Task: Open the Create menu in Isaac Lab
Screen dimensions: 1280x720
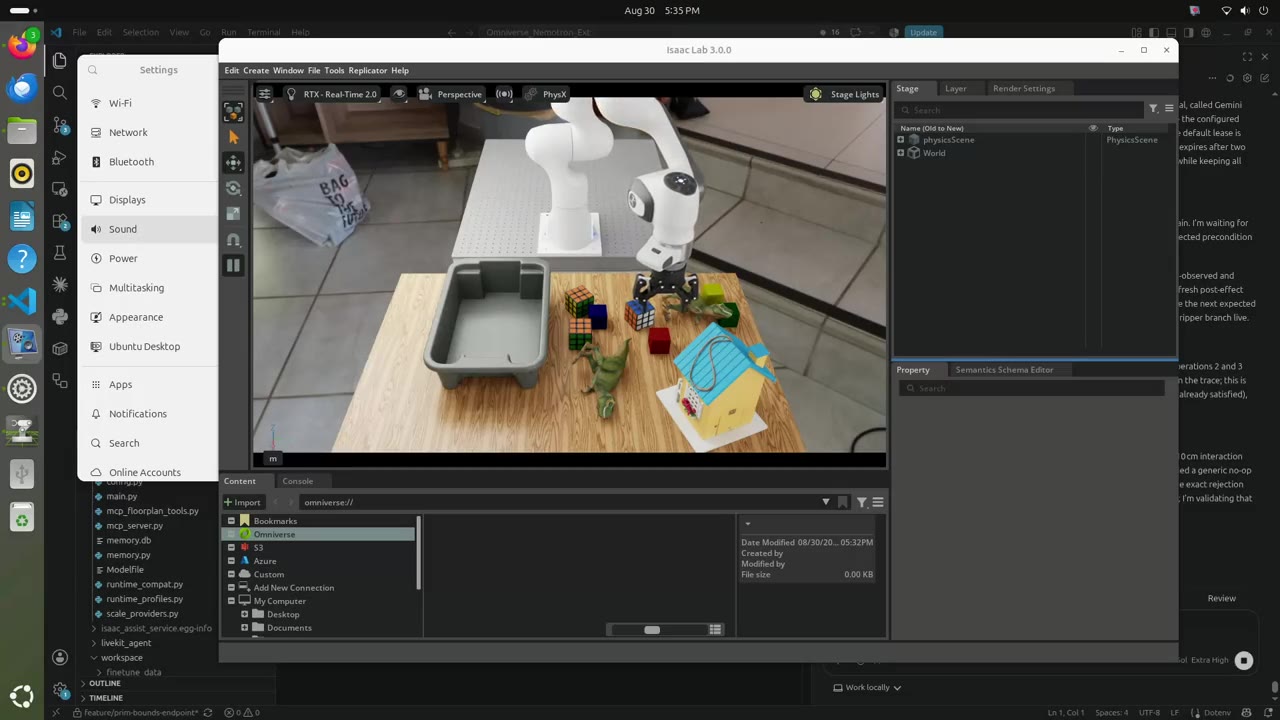Action: point(256,71)
